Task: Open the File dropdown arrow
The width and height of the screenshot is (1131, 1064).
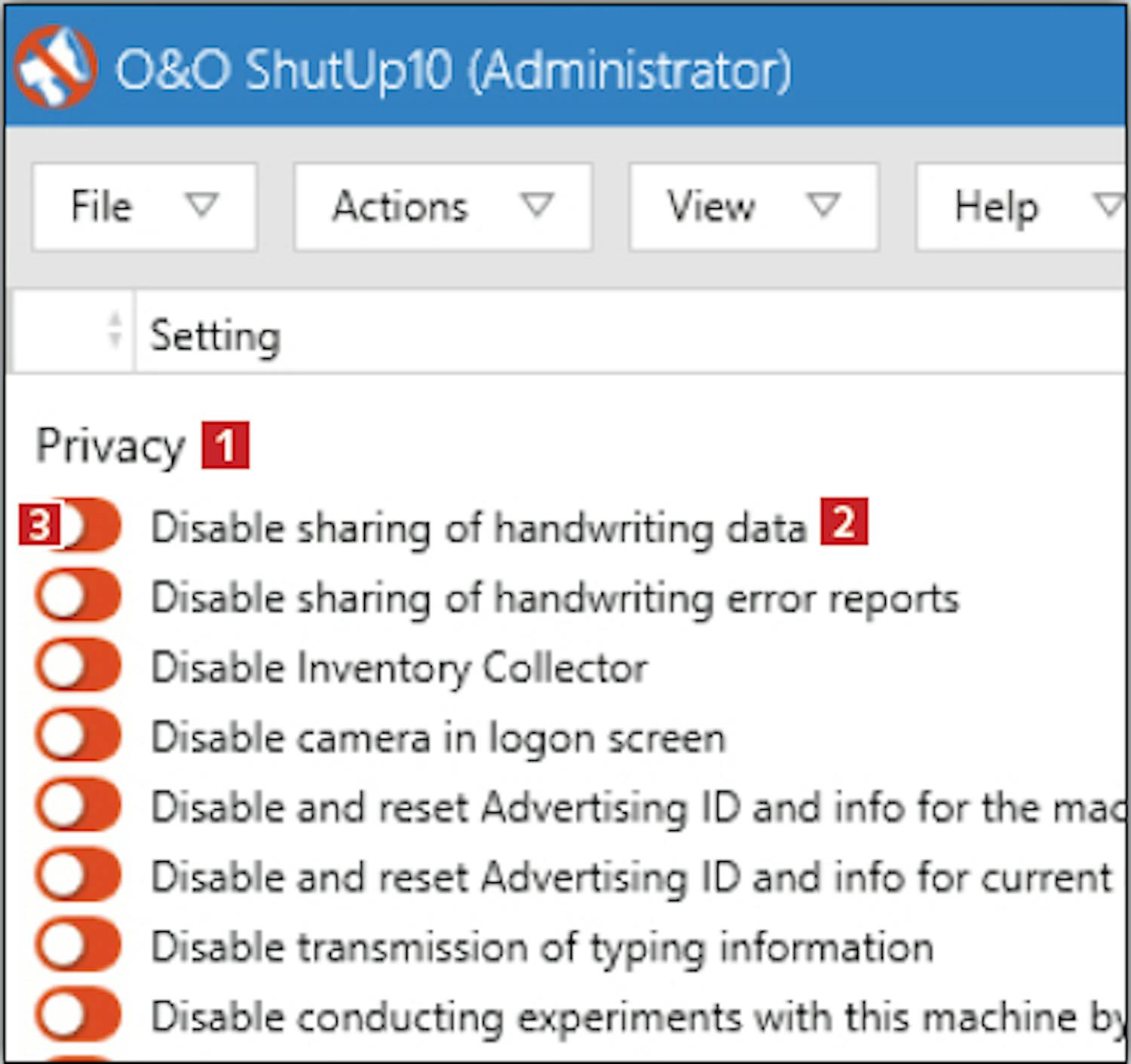Action: pyautogui.click(x=201, y=205)
